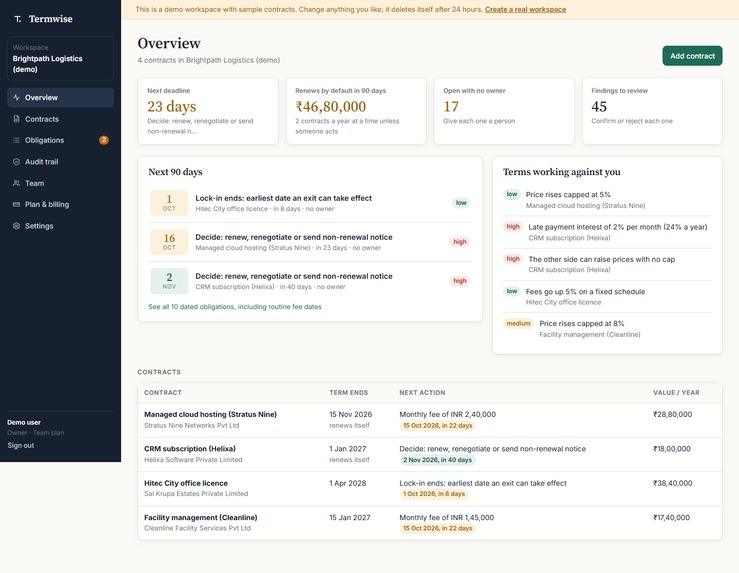Click the low tag on Lock-in ends row

[x=461, y=203]
